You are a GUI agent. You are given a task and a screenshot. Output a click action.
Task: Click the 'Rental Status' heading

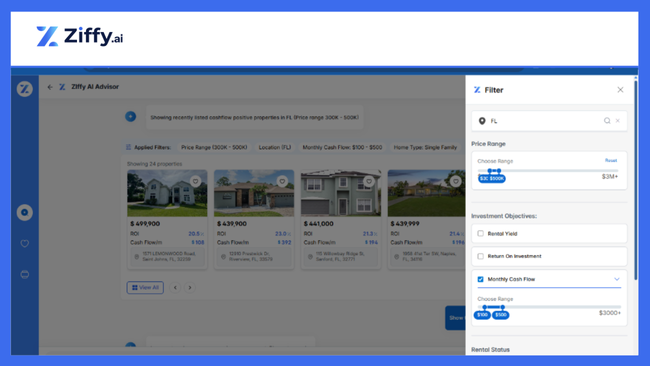click(x=490, y=349)
